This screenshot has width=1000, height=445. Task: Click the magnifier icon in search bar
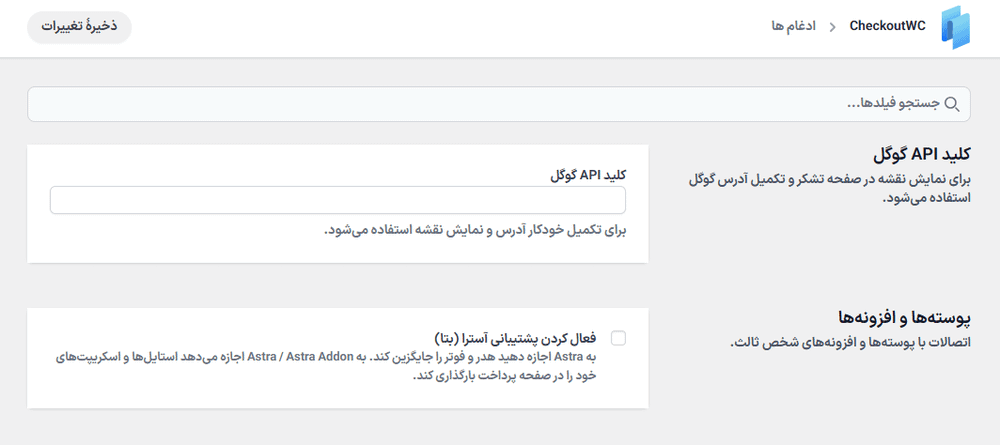click(952, 105)
